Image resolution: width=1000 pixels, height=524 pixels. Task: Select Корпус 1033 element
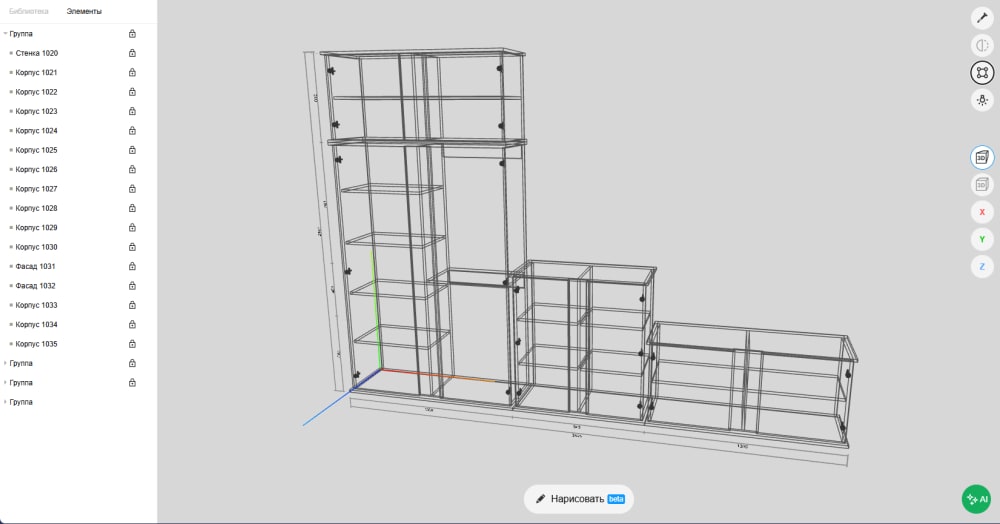click(36, 305)
